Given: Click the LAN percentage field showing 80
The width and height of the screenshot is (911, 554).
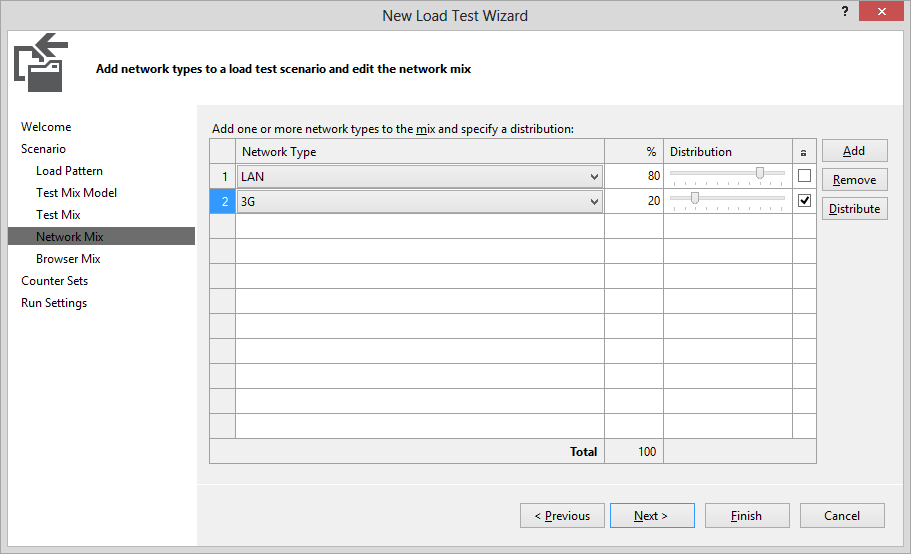Looking at the screenshot, I should 634,177.
